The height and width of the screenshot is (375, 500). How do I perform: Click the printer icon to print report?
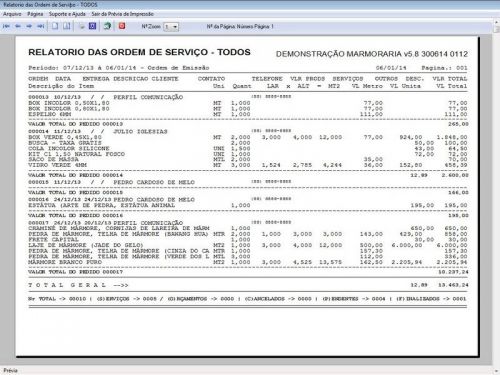tap(82, 26)
